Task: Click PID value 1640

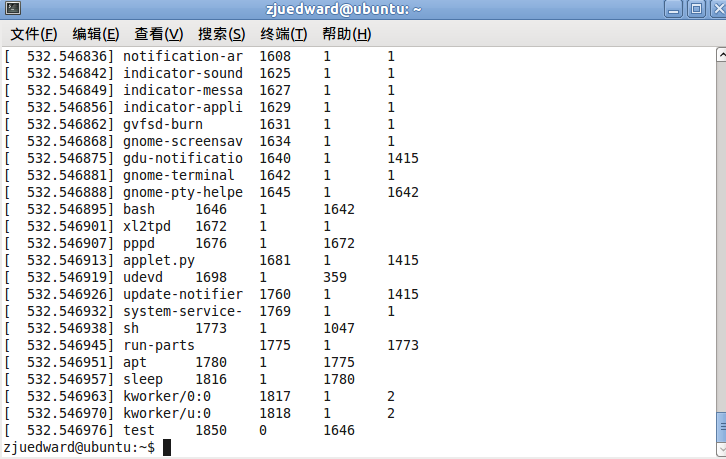Action: click(x=275, y=158)
